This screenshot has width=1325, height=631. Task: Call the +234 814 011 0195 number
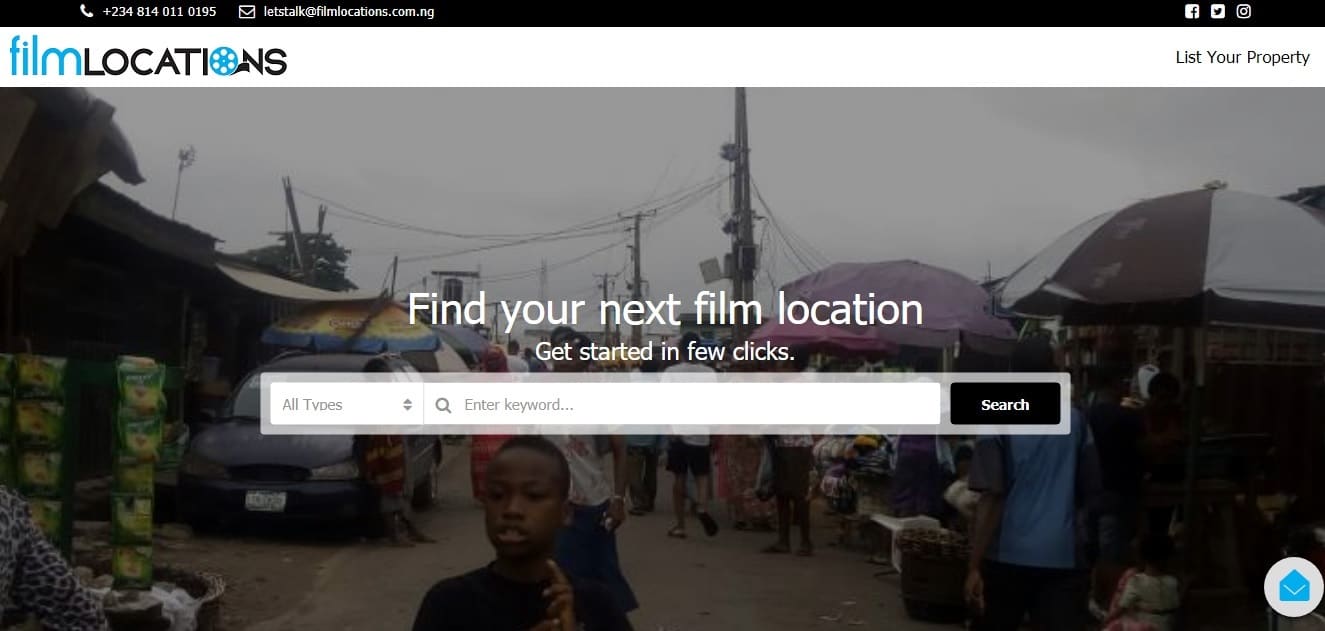coord(159,12)
